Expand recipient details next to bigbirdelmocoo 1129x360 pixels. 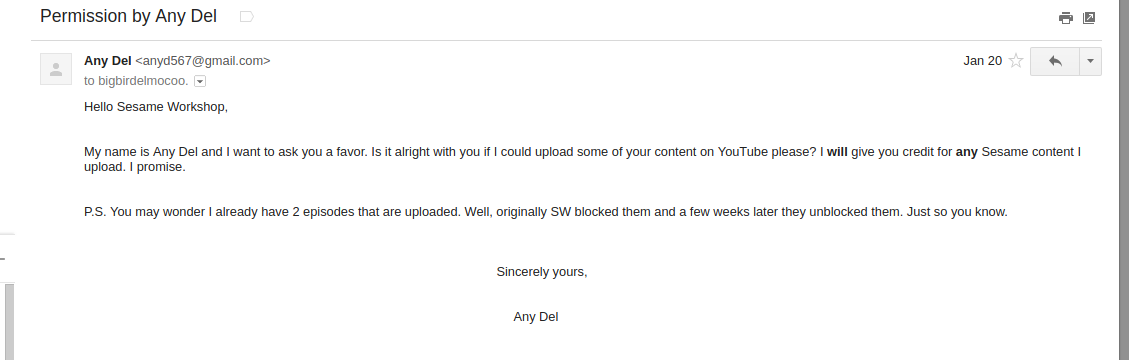point(200,81)
